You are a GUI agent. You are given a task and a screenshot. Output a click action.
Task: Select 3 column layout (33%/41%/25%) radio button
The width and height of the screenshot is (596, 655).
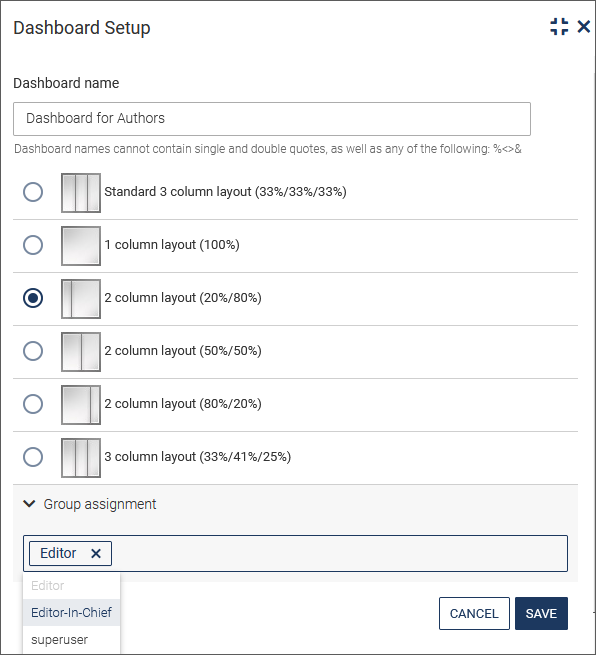click(33, 457)
